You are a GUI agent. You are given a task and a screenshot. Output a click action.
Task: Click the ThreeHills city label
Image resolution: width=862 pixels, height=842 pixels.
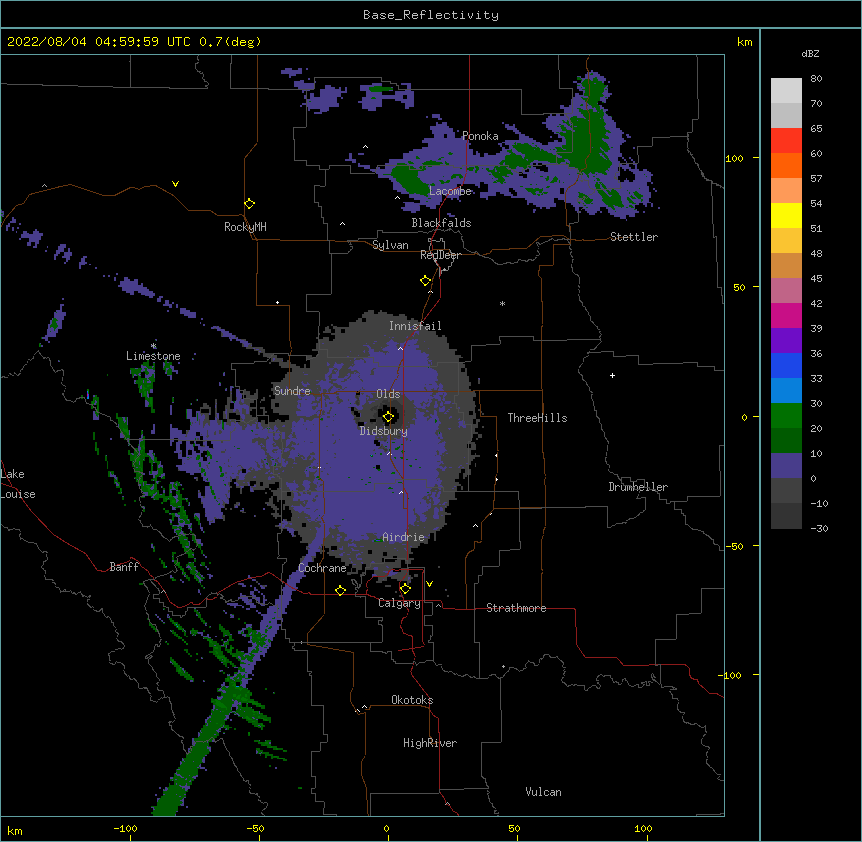(x=537, y=418)
